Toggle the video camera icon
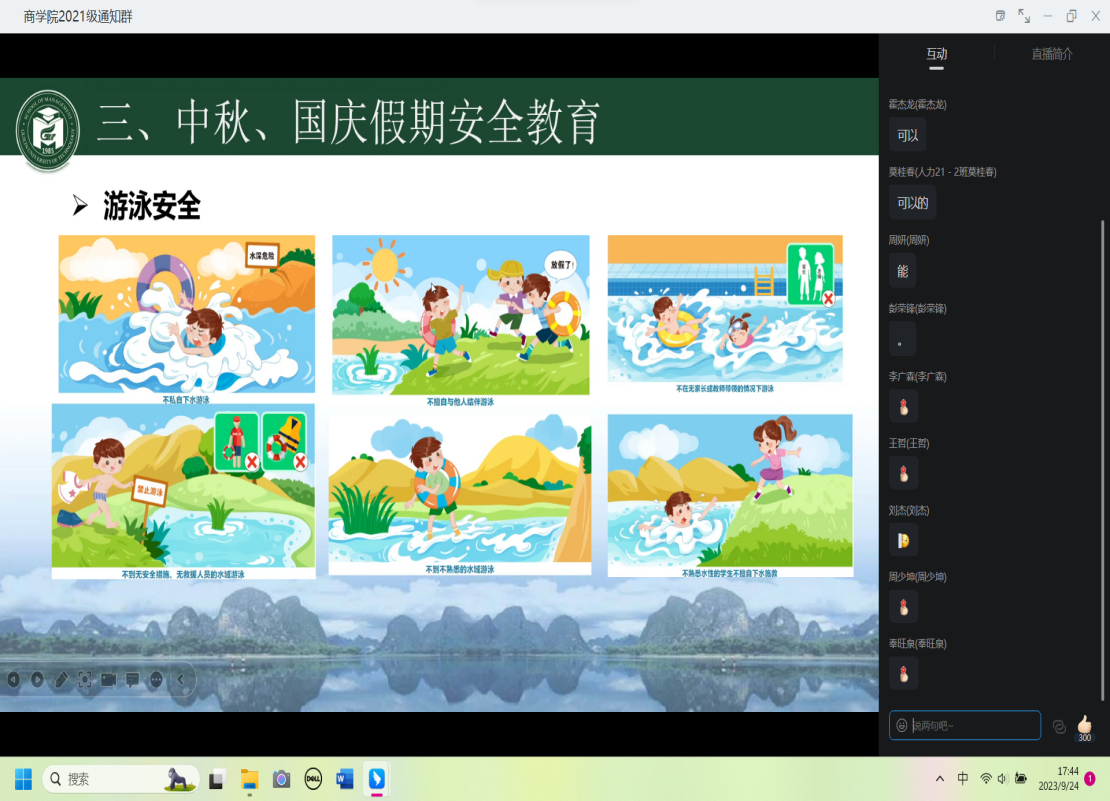1110x801 pixels. (x=108, y=680)
